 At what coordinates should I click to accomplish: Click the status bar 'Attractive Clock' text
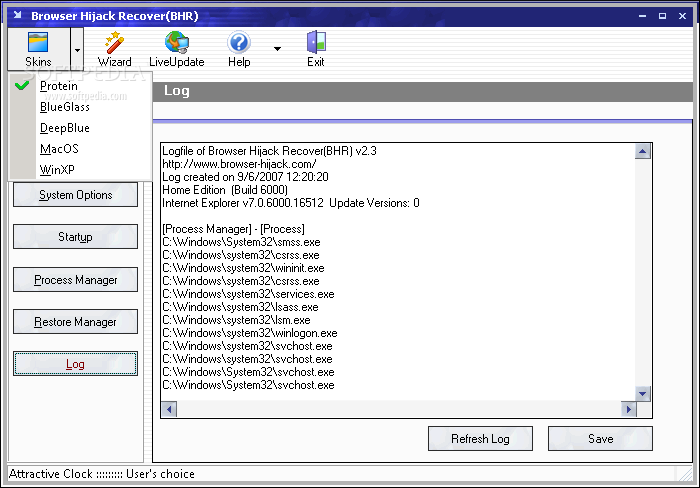(x=50, y=474)
